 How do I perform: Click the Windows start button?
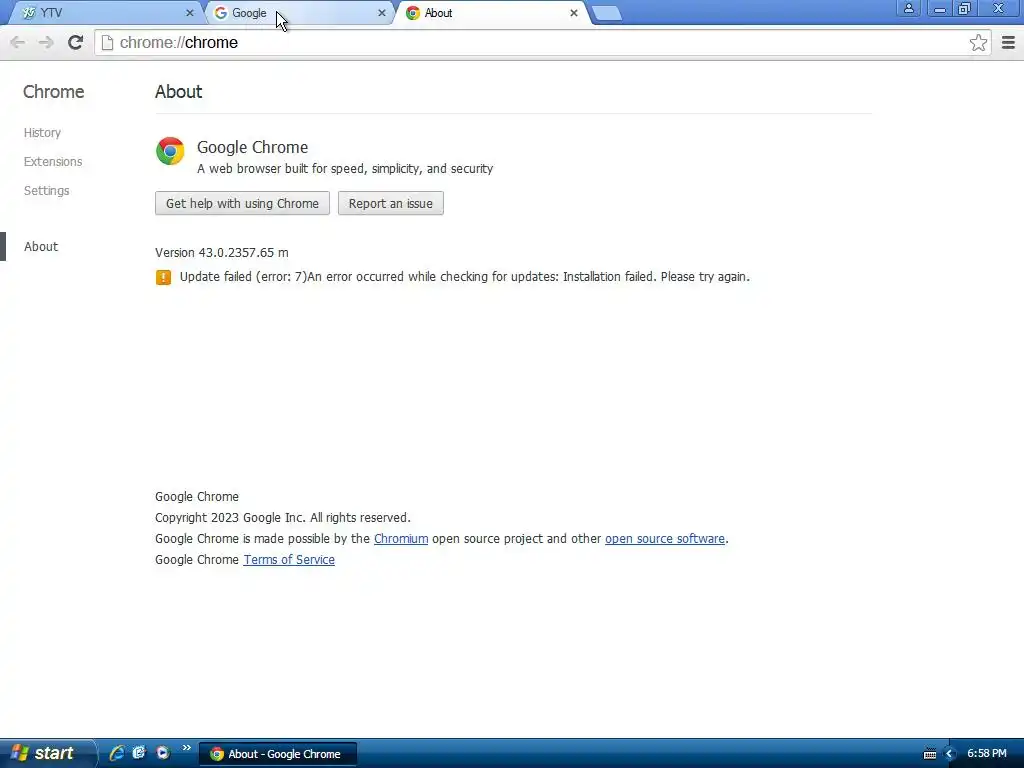click(x=47, y=753)
